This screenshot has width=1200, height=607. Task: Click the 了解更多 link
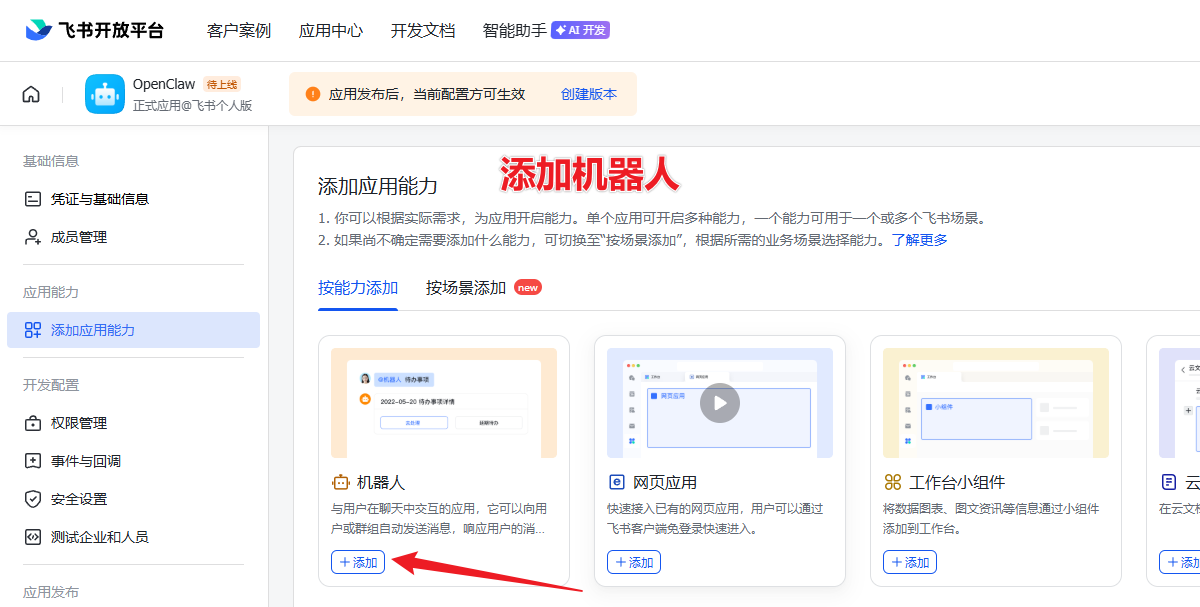tap(920, 240)
